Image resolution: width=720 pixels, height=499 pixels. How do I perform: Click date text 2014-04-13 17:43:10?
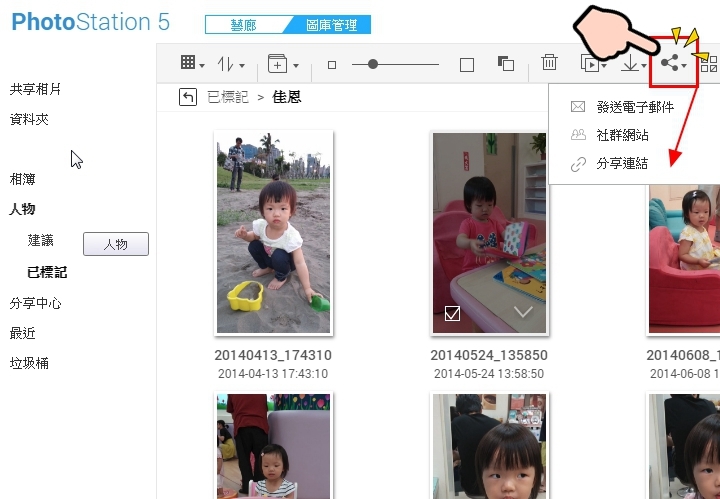(x=273, y=374)
